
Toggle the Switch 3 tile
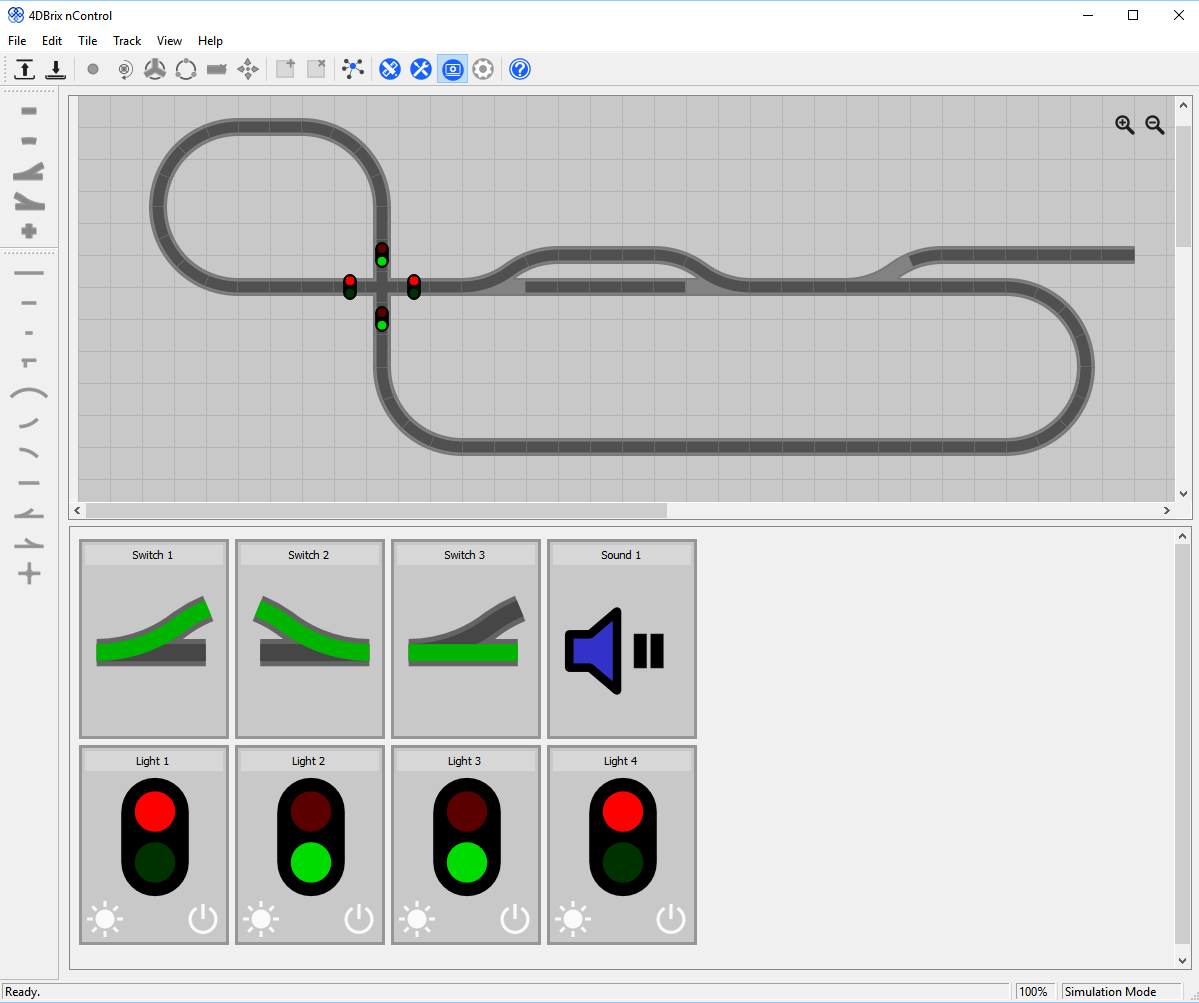point(466,638)
